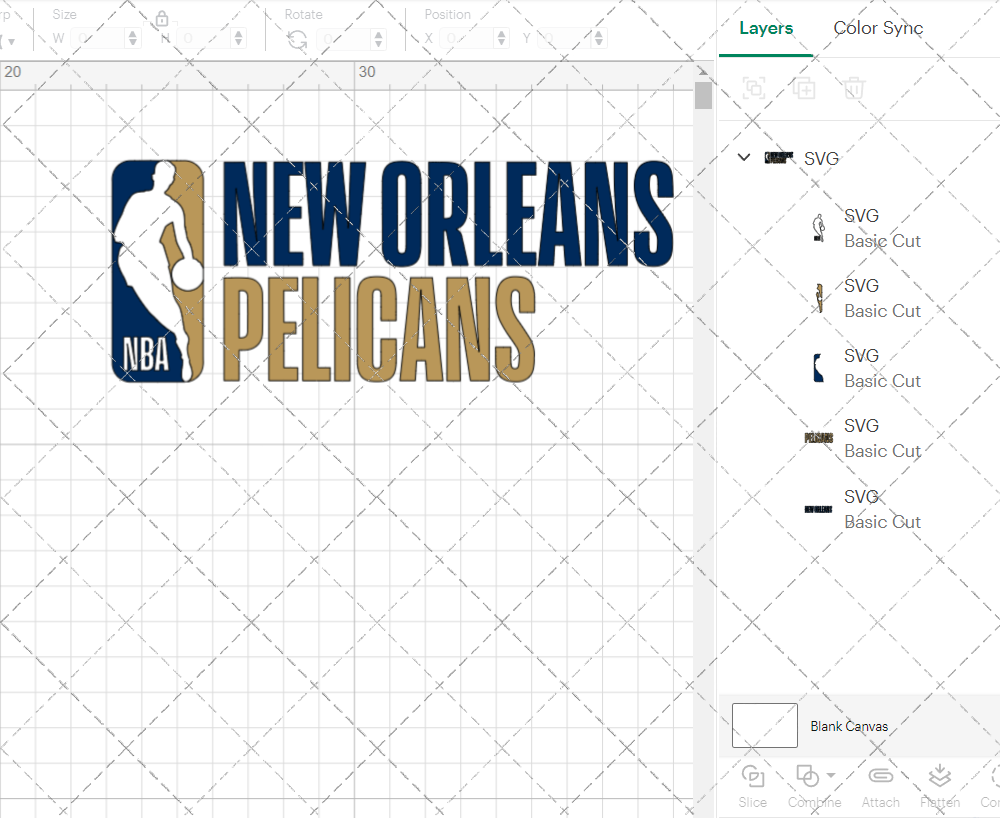
Task: Click the NEW ORLEANS text on canvas
Action: (x=448, y=214)
